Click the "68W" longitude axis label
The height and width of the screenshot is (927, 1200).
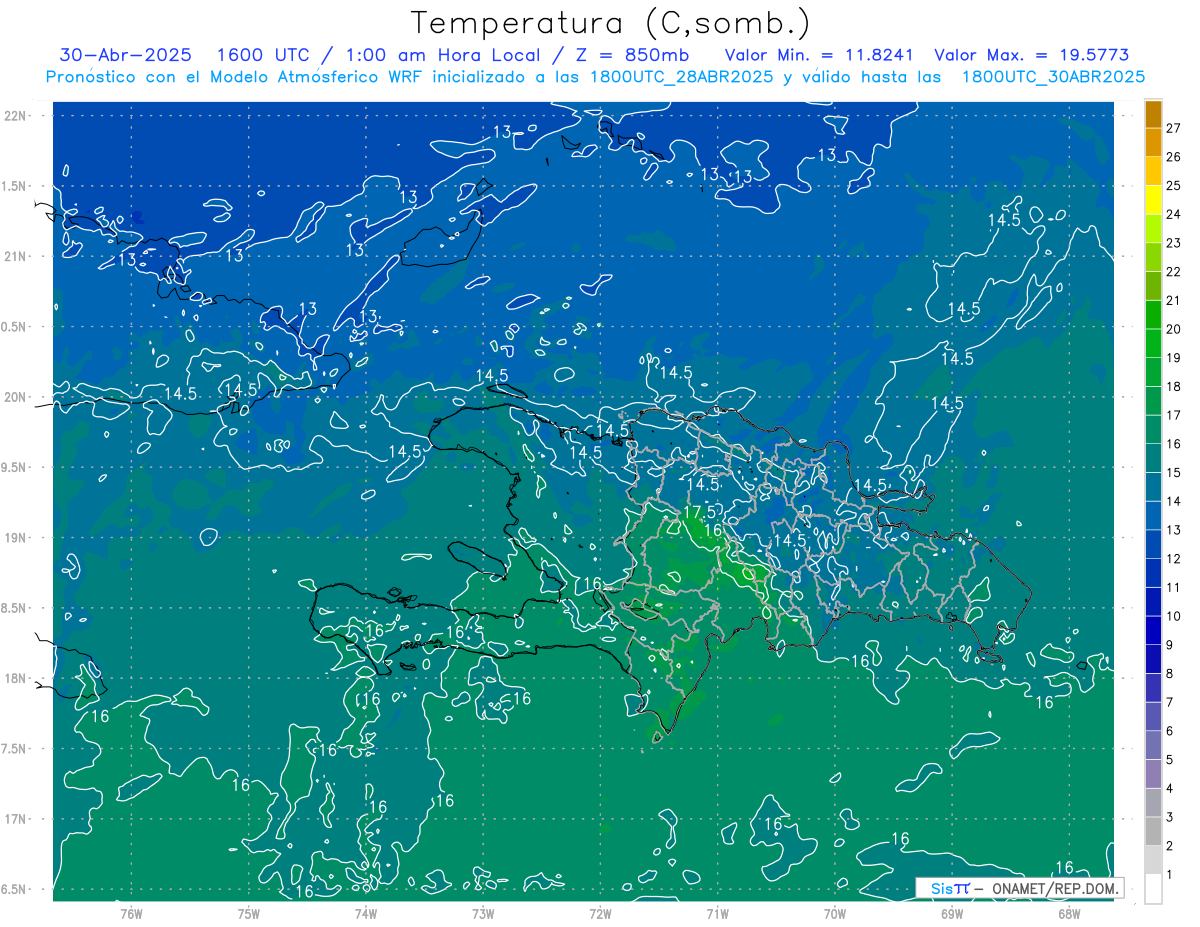pos(1069,913)
